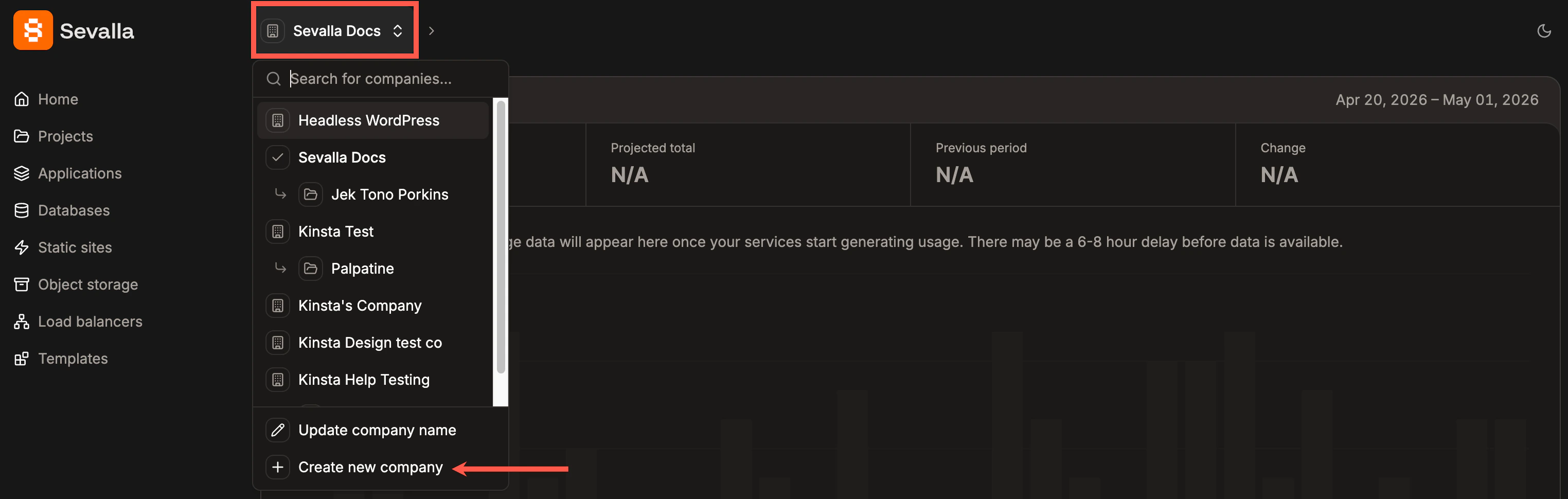
Task: Click the N/A value under Change
Action: 1279,175
